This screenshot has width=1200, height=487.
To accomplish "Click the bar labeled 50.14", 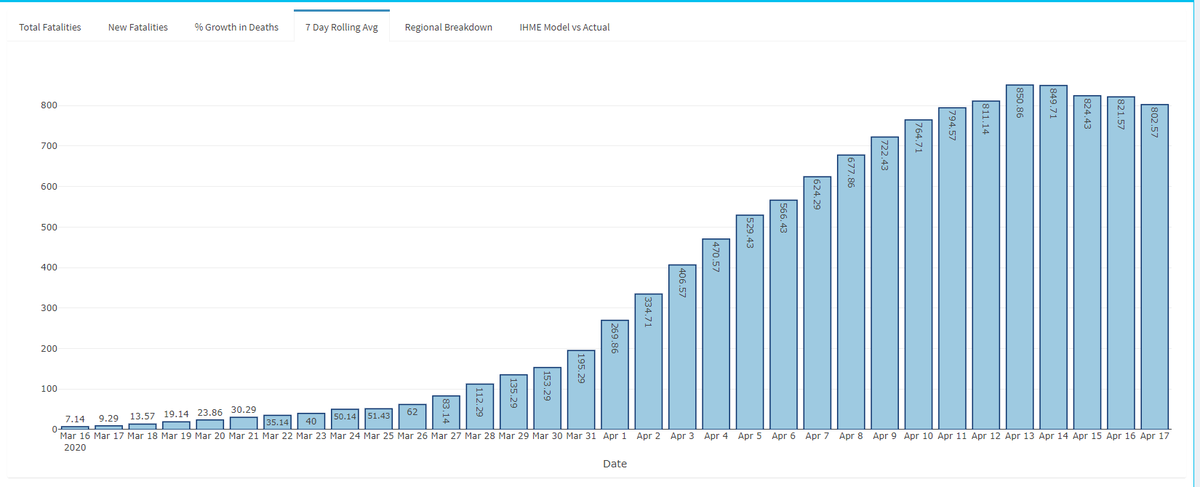I will 346,419.
